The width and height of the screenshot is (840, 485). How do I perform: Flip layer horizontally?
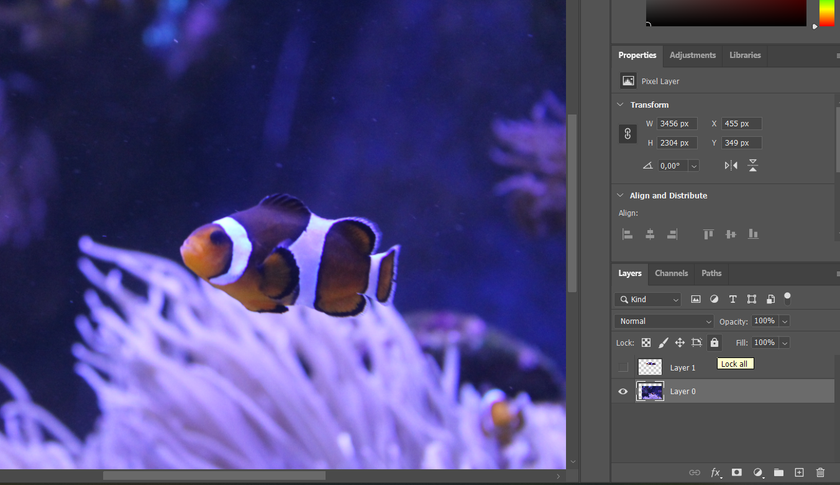(x=731, y=166)
